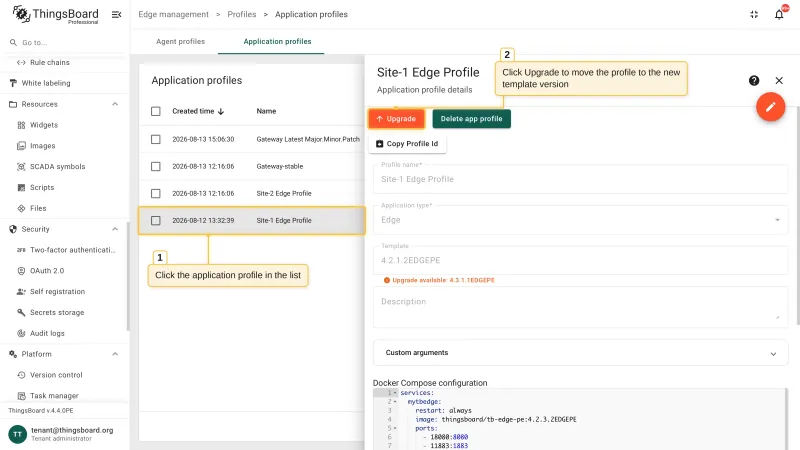Expand the Custom arguments section
The image size is (800, 450).
click(581, 353)
